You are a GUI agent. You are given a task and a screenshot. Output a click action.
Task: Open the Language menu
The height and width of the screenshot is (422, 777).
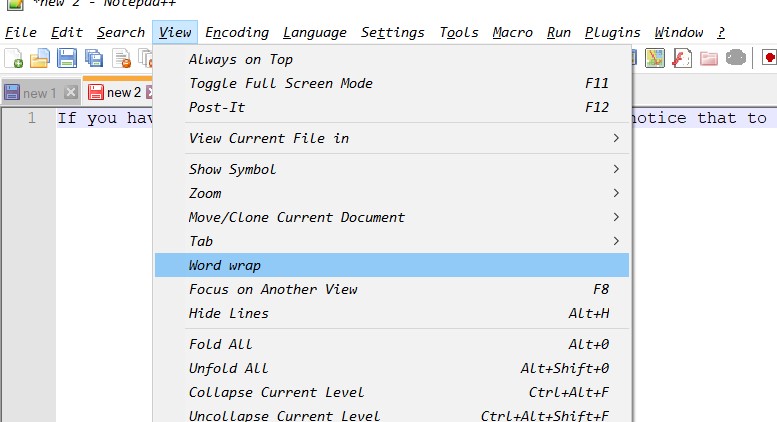pyautogui.click(x=315, y=33)
